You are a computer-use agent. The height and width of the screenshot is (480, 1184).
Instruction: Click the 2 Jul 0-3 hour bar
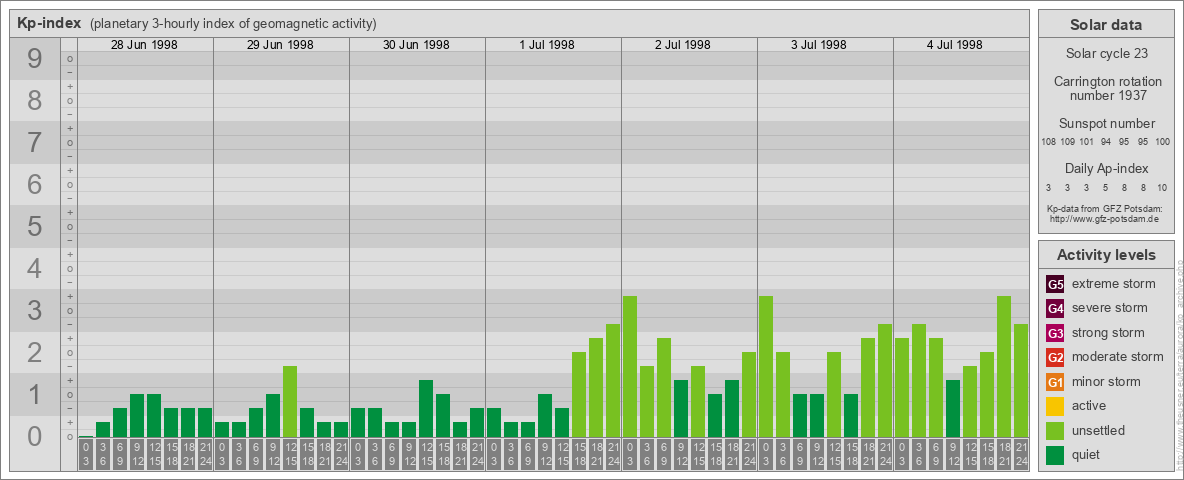[630, 367]
